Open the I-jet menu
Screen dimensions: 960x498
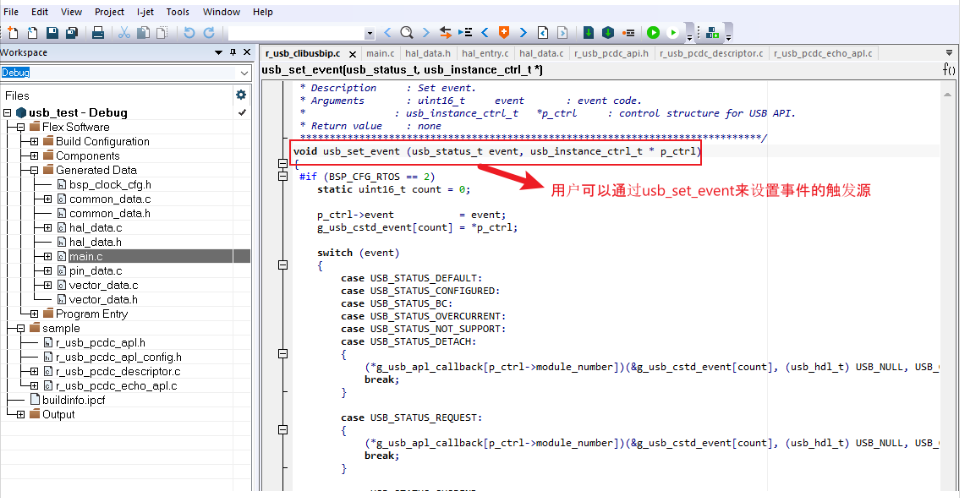tap(146, 12)
